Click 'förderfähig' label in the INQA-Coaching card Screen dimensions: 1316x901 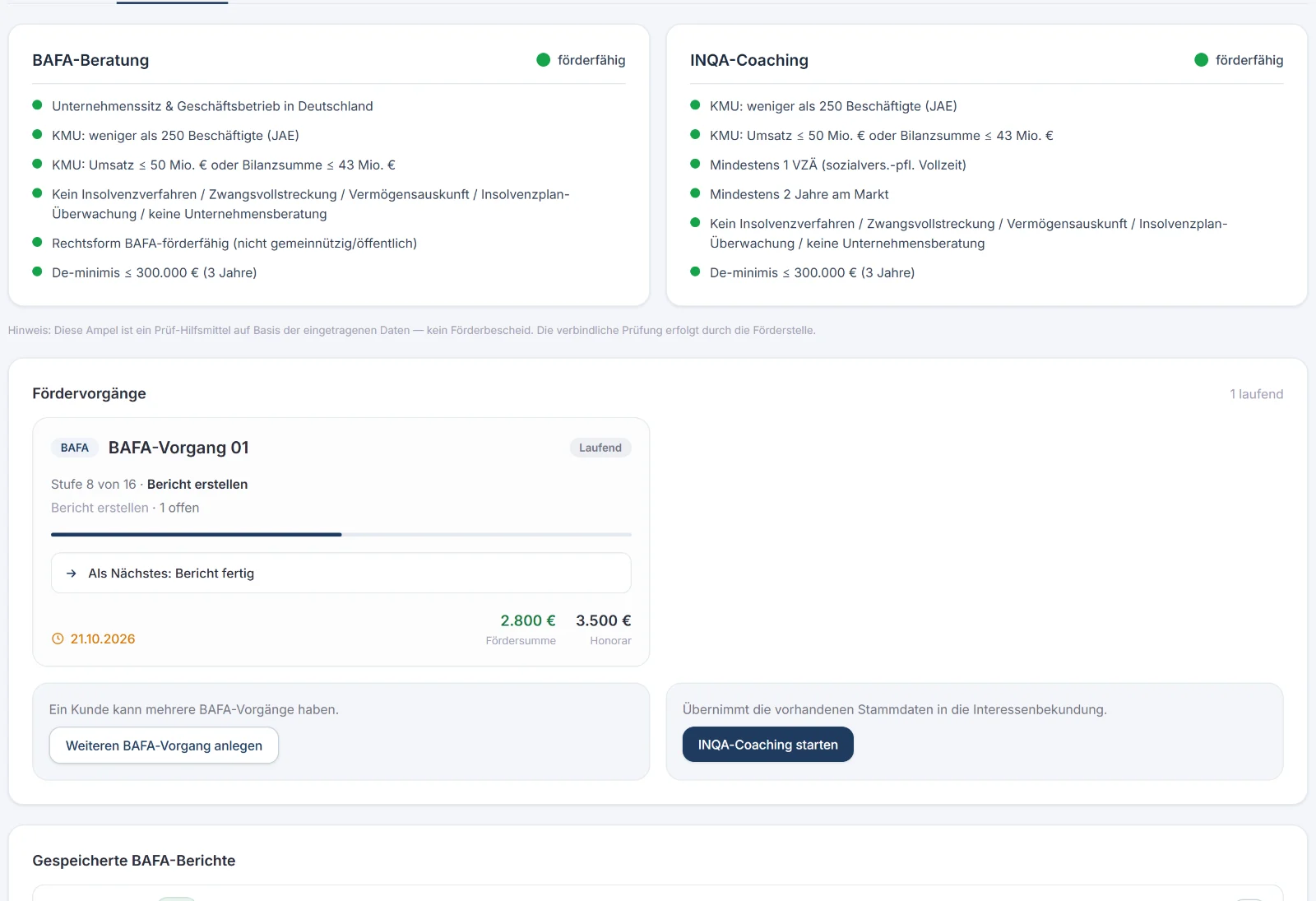pyautogui.click(x=1249, y=60)
